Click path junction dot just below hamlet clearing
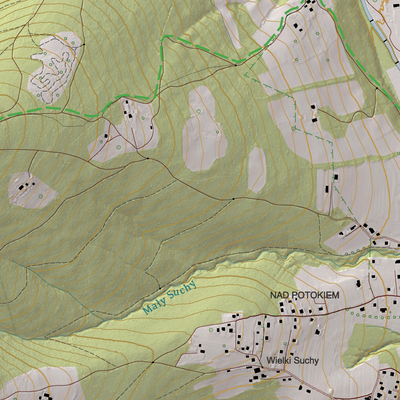This screenshot has width=400, height=400. [148, 158]
